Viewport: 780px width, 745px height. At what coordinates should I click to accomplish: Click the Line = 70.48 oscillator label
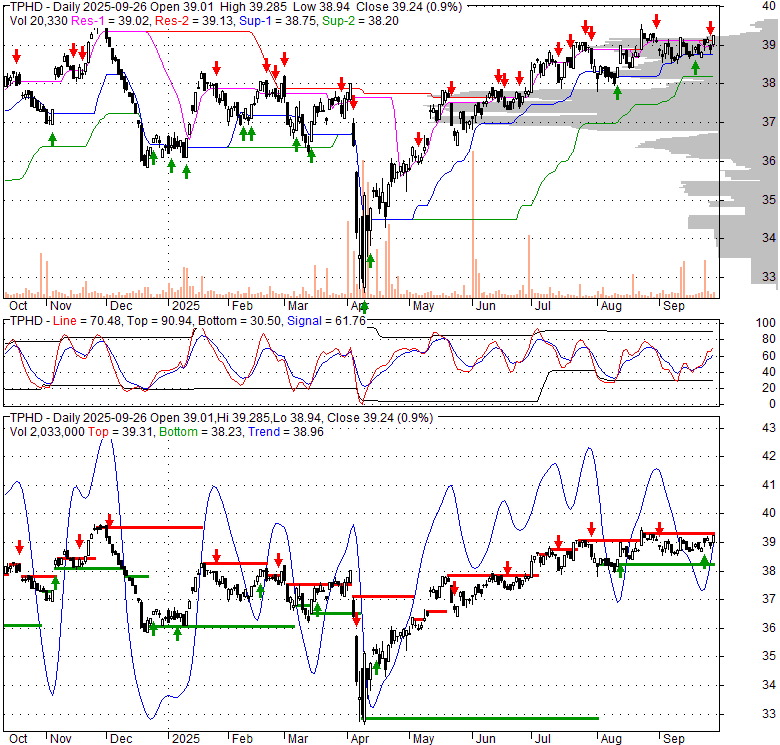pyautogui.click(x=87, y=321)
